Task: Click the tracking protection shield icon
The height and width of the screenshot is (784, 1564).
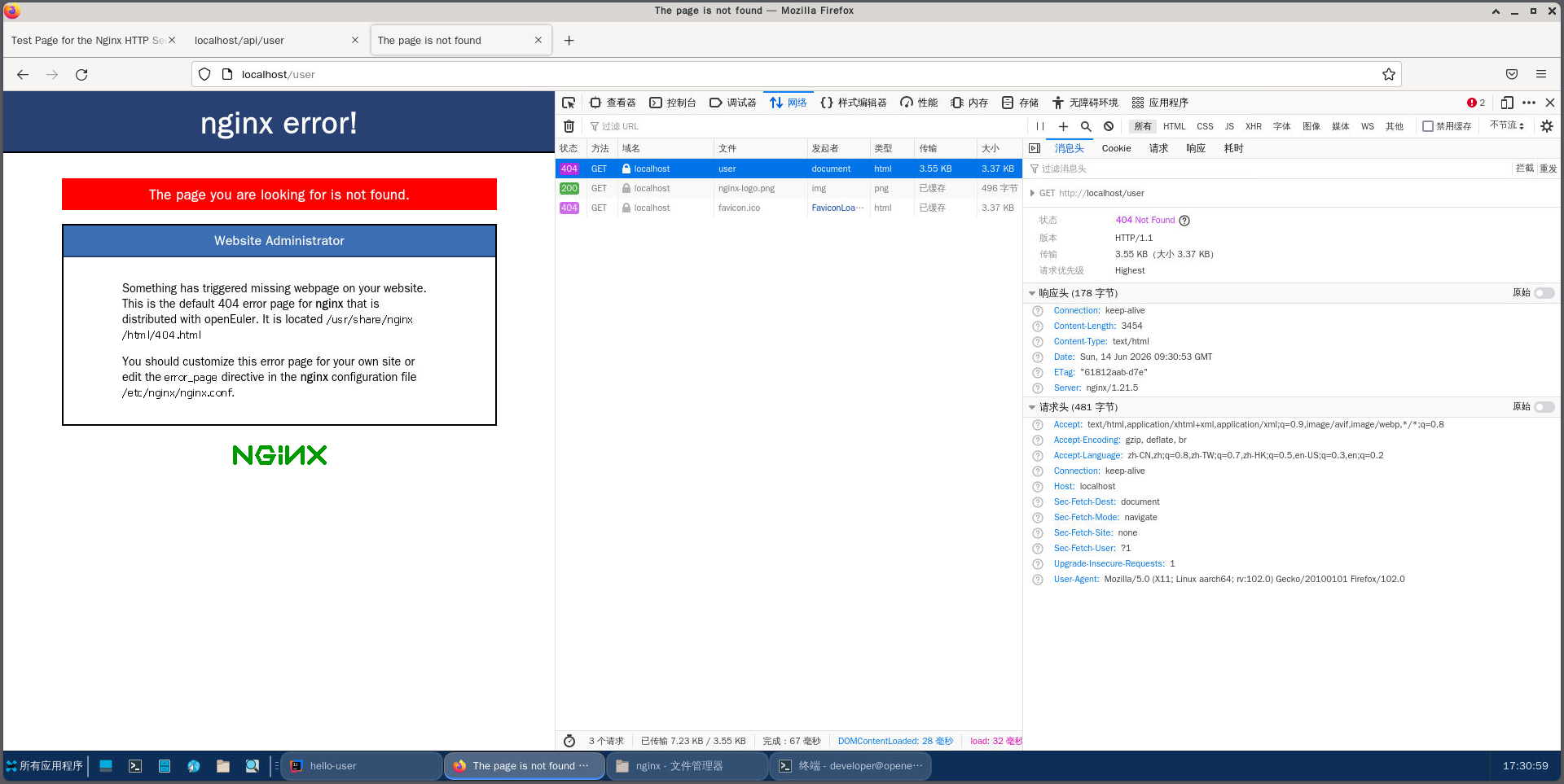Action: pos(204,74)
